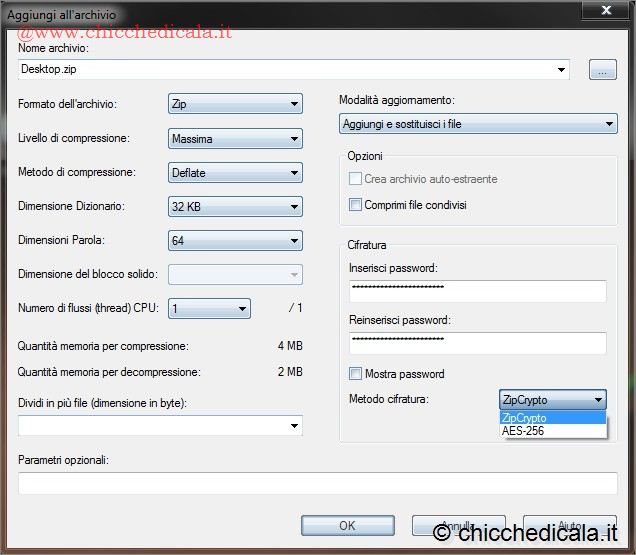This screenshot has width=636, height=555.
Task: Click the Aiuto help button
Action: 570,526
